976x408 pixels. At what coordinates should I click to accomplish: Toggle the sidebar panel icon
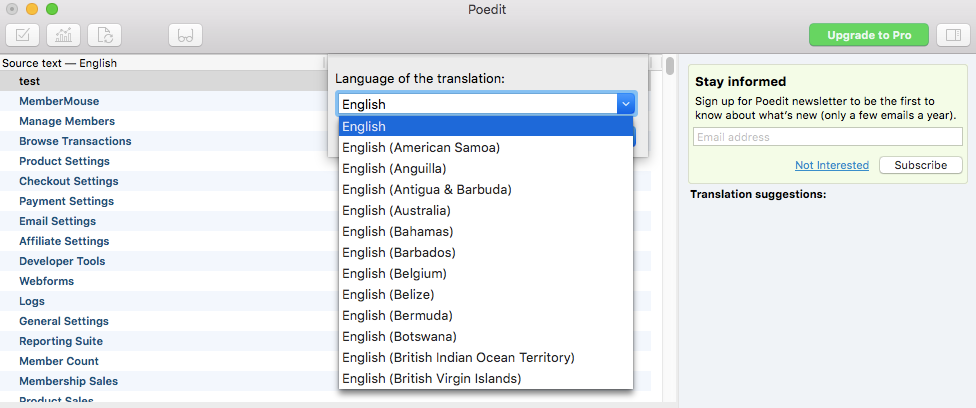[953, 35]
